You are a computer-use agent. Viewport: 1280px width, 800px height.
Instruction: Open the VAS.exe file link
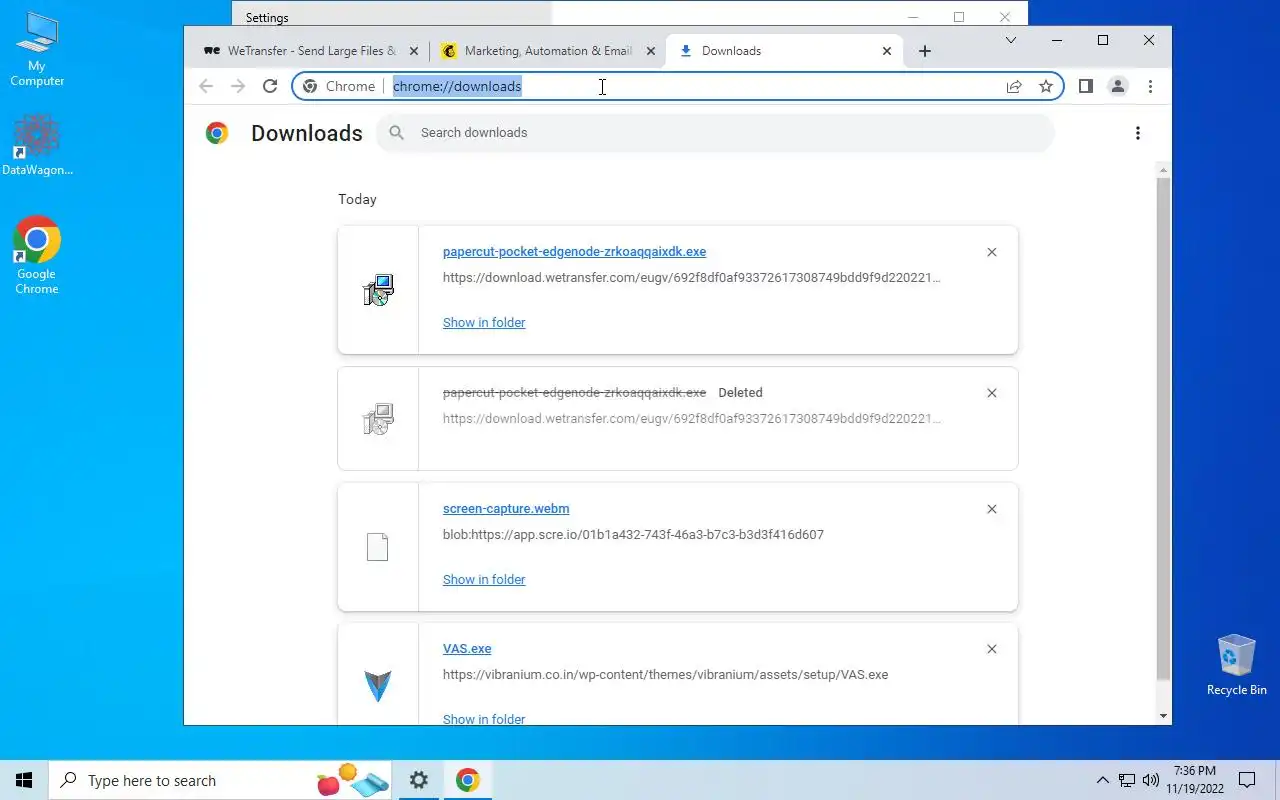tap(467, 649)
